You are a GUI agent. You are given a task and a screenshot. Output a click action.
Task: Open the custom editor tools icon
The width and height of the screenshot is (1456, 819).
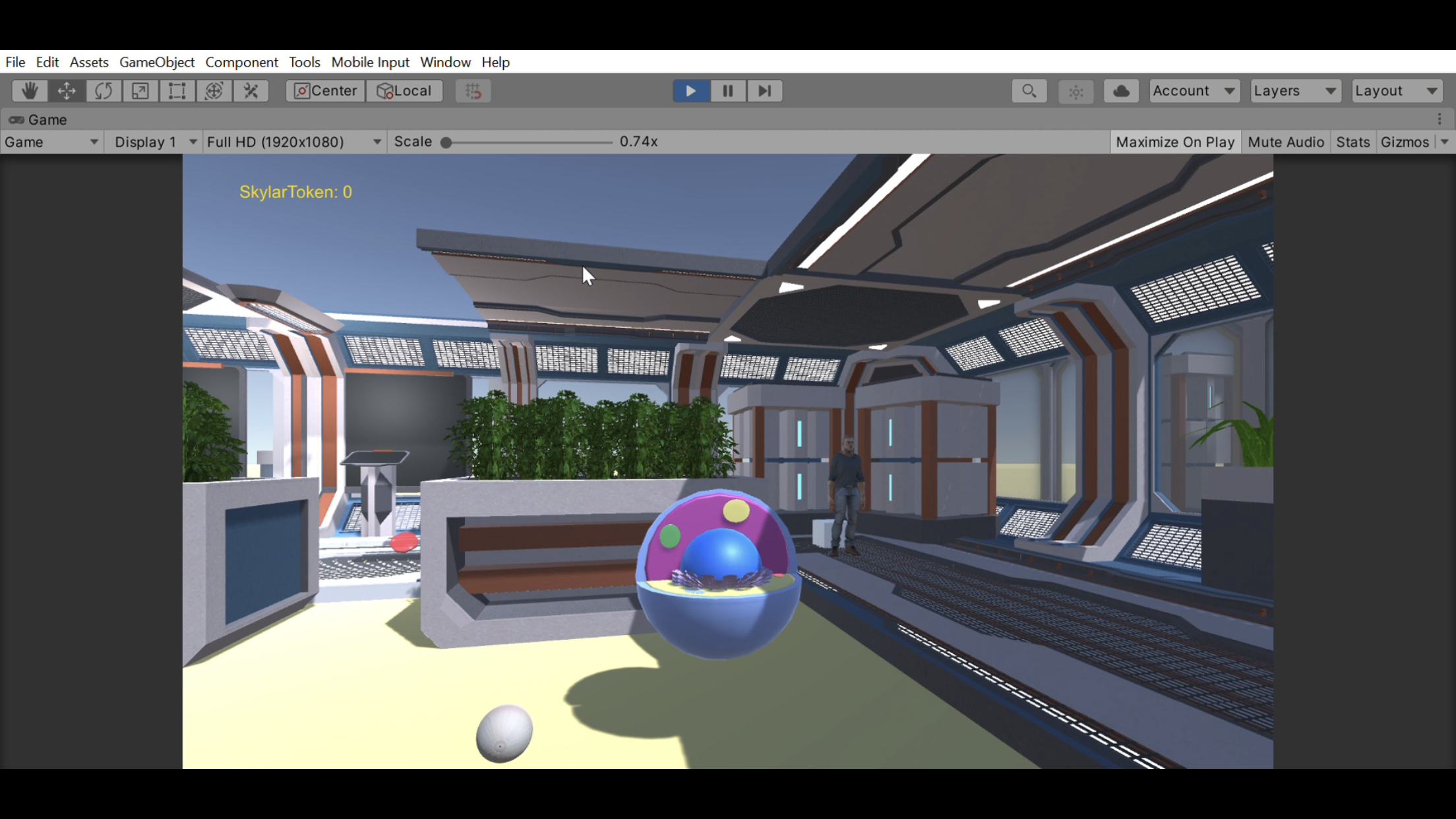[x=251, y=91]
